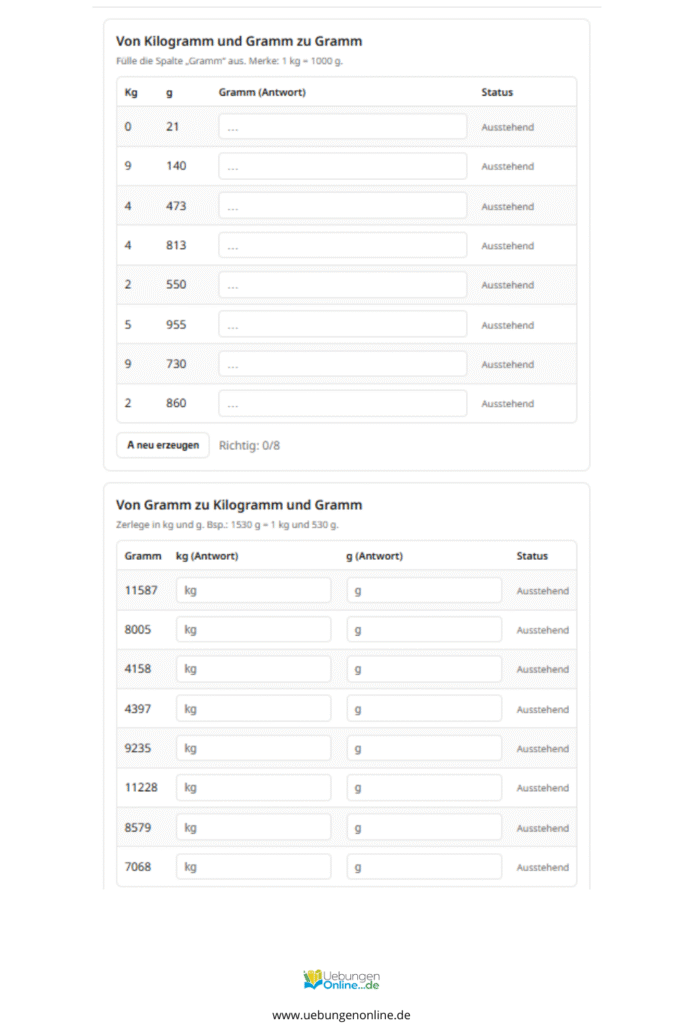This screenshot has width=683, height=1024.
Task: Select the Gramm answer field for 9 kg 140 g
Action: click(x=342, y=166)
